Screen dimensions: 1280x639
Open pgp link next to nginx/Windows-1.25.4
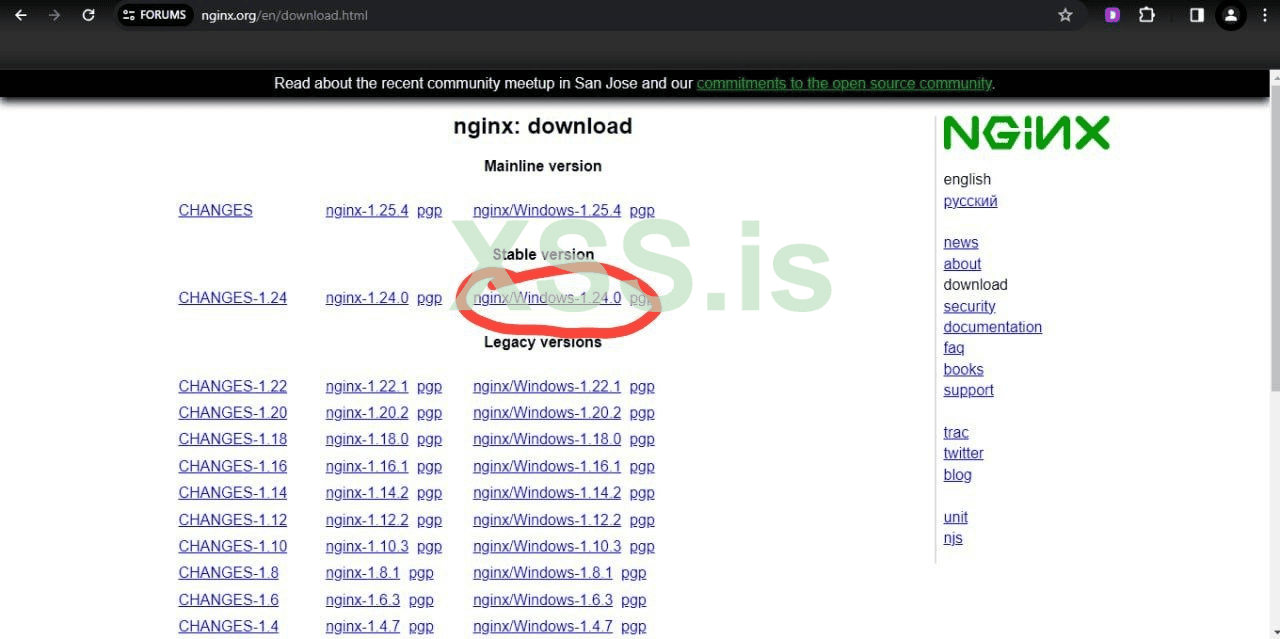pyautogui.click(x=642, y=211)
